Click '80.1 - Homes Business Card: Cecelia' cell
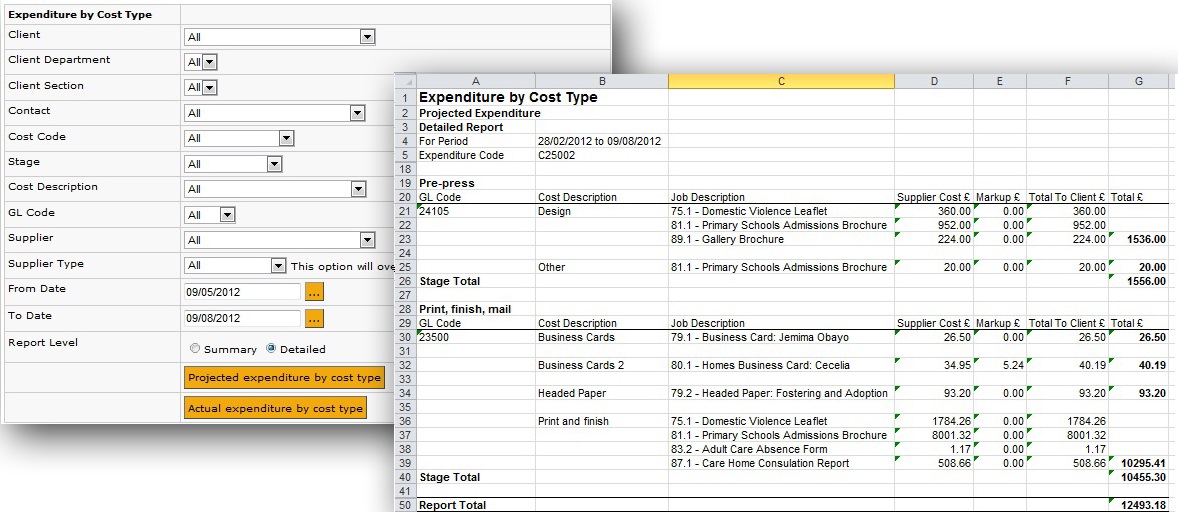 click(x=781, y=366)
